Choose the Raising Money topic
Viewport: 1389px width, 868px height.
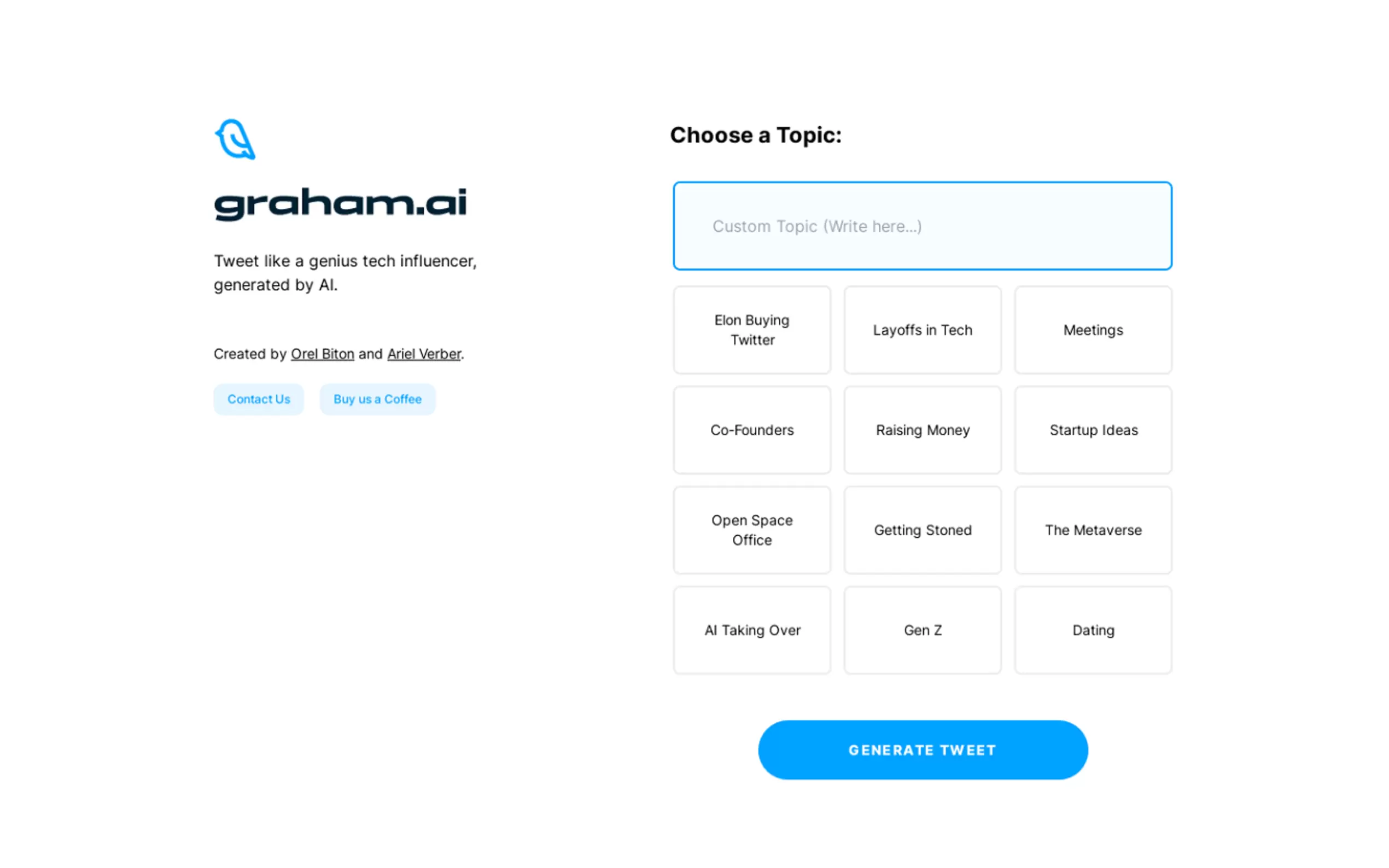(x=921, y=430)
